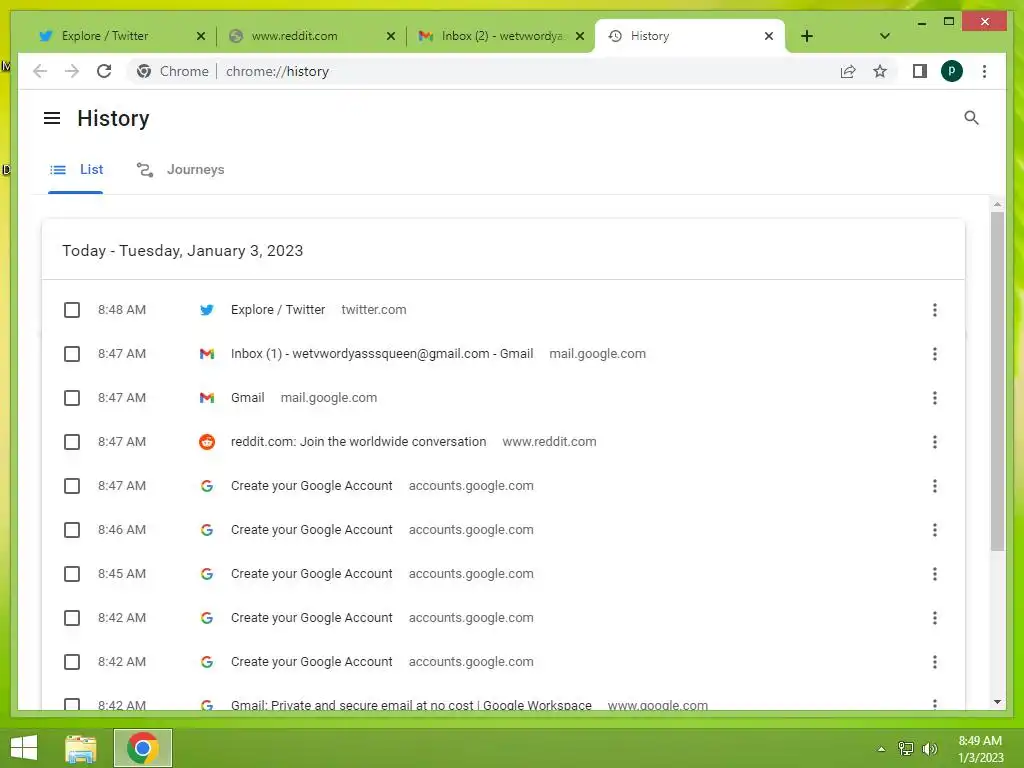Open more actions for 8:45 AM Google Account entry
1024x768 pixels.
tap(935, 573)
